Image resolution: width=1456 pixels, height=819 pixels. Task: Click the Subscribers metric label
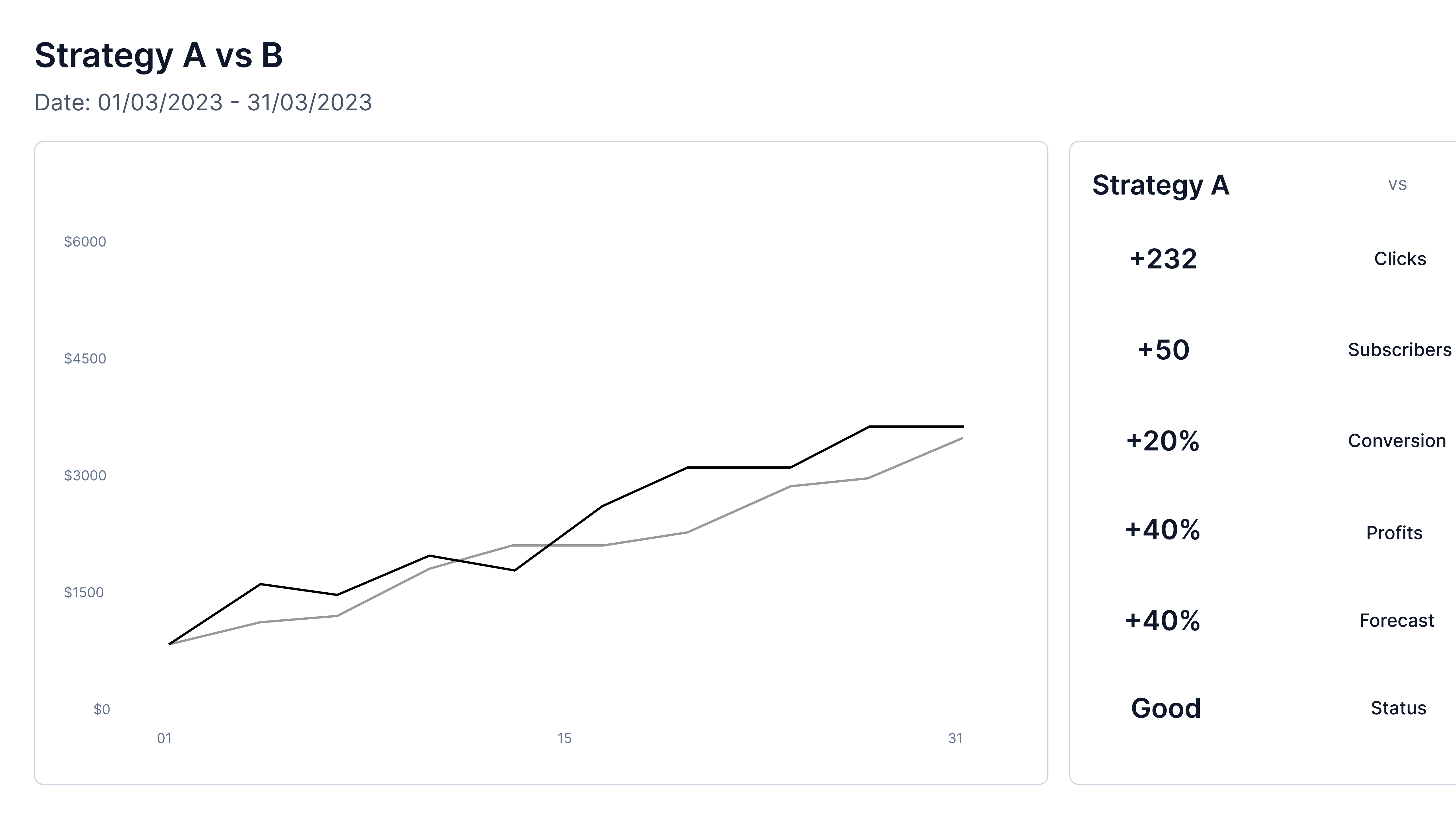coord(1399,350)
